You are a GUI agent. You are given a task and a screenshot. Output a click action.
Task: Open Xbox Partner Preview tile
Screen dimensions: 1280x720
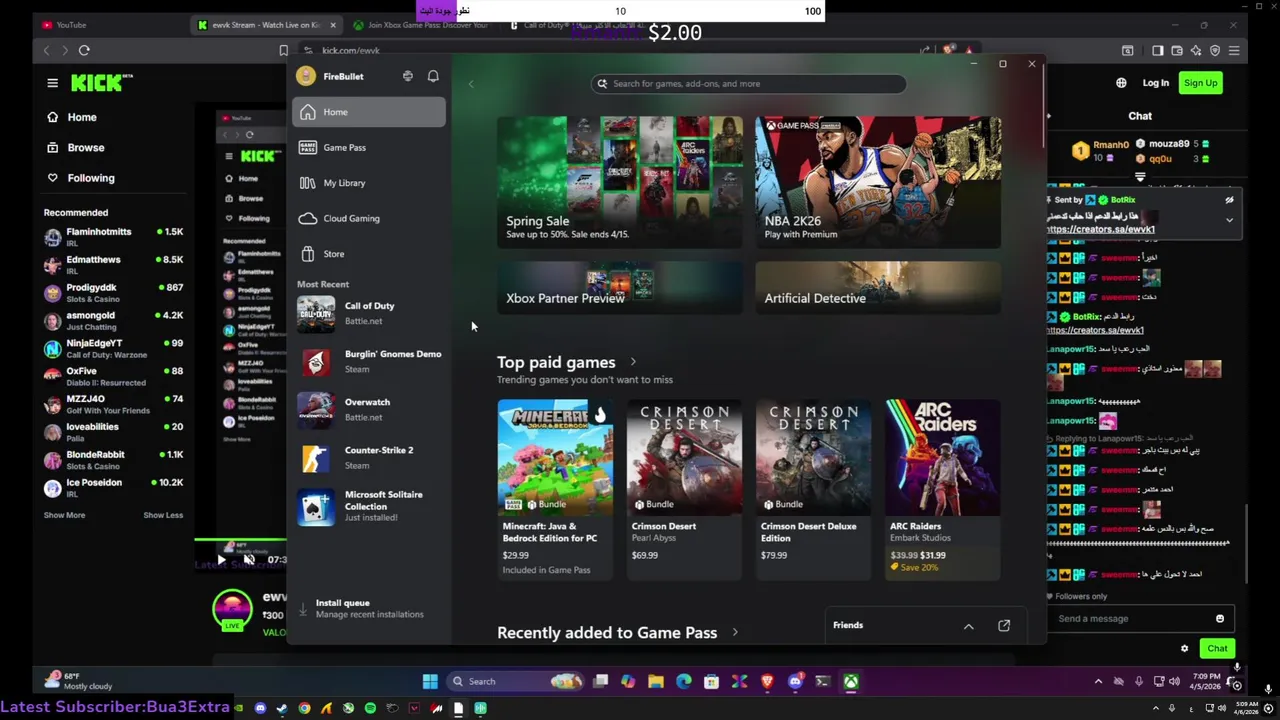[620, 288]
